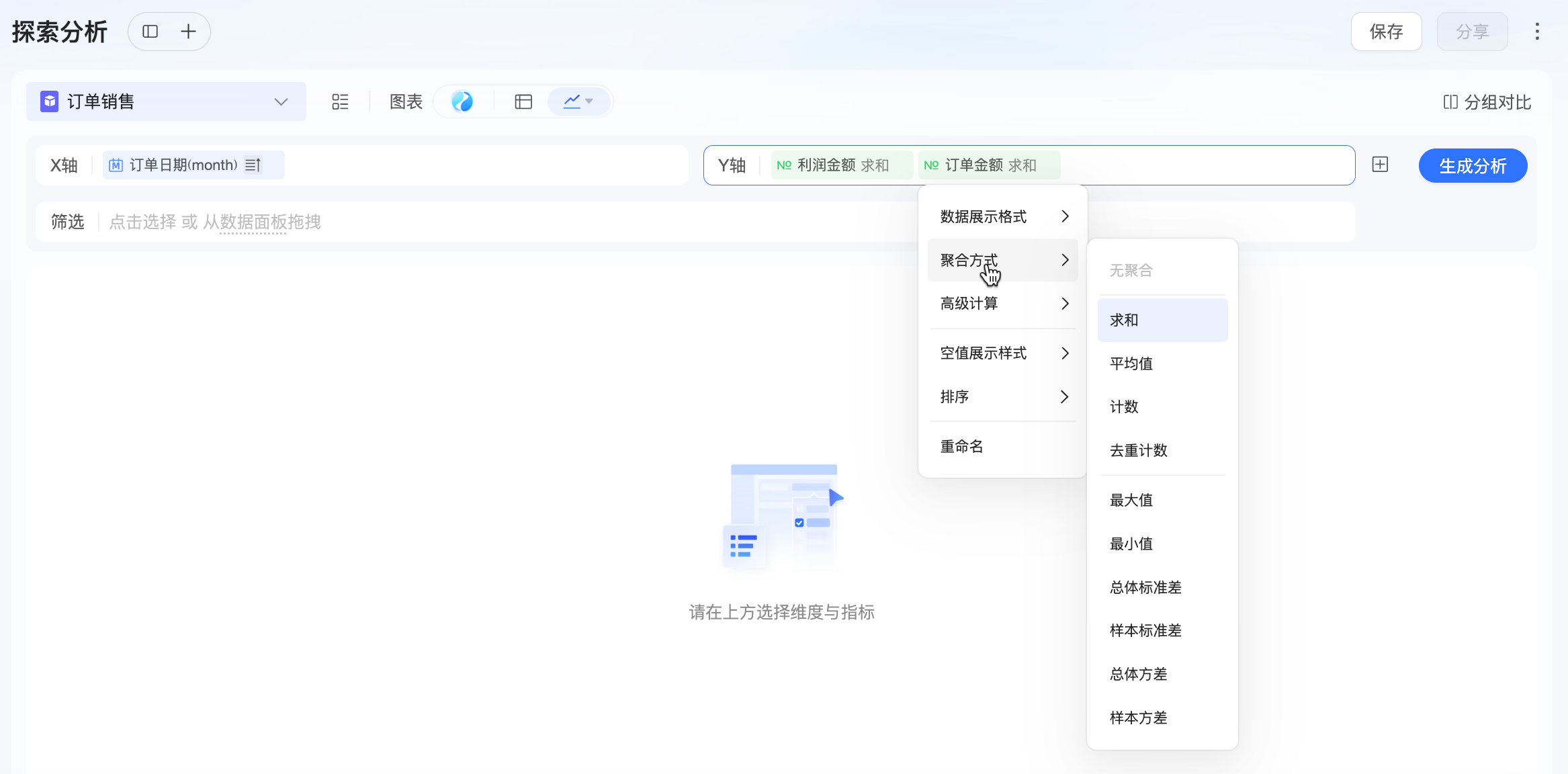
Task: Enable 分组对比 comparison mode
Action: click(x=1487, y=102)
